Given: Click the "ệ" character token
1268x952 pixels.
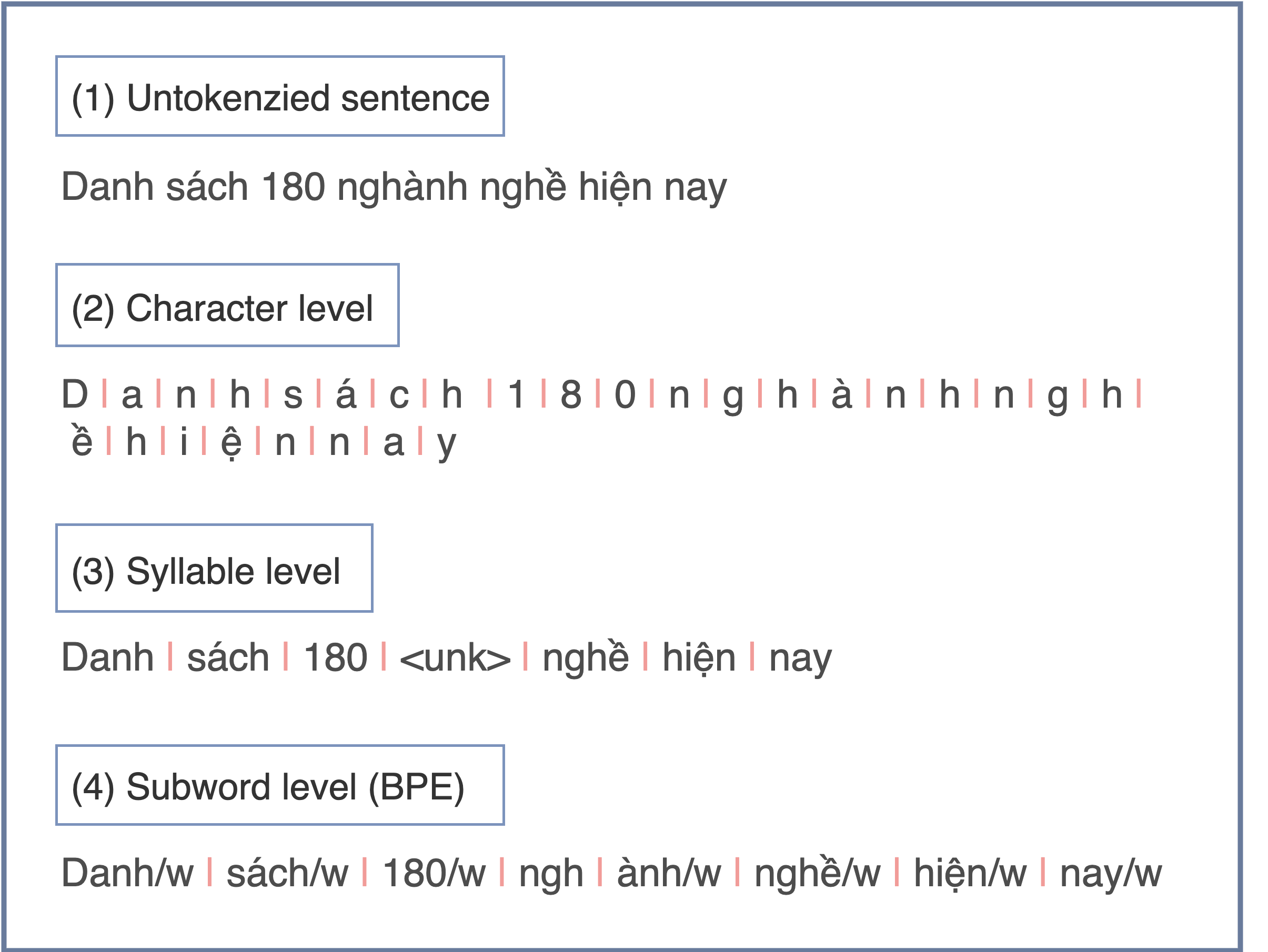Looking at the screenshot, I should coord(231,443).
